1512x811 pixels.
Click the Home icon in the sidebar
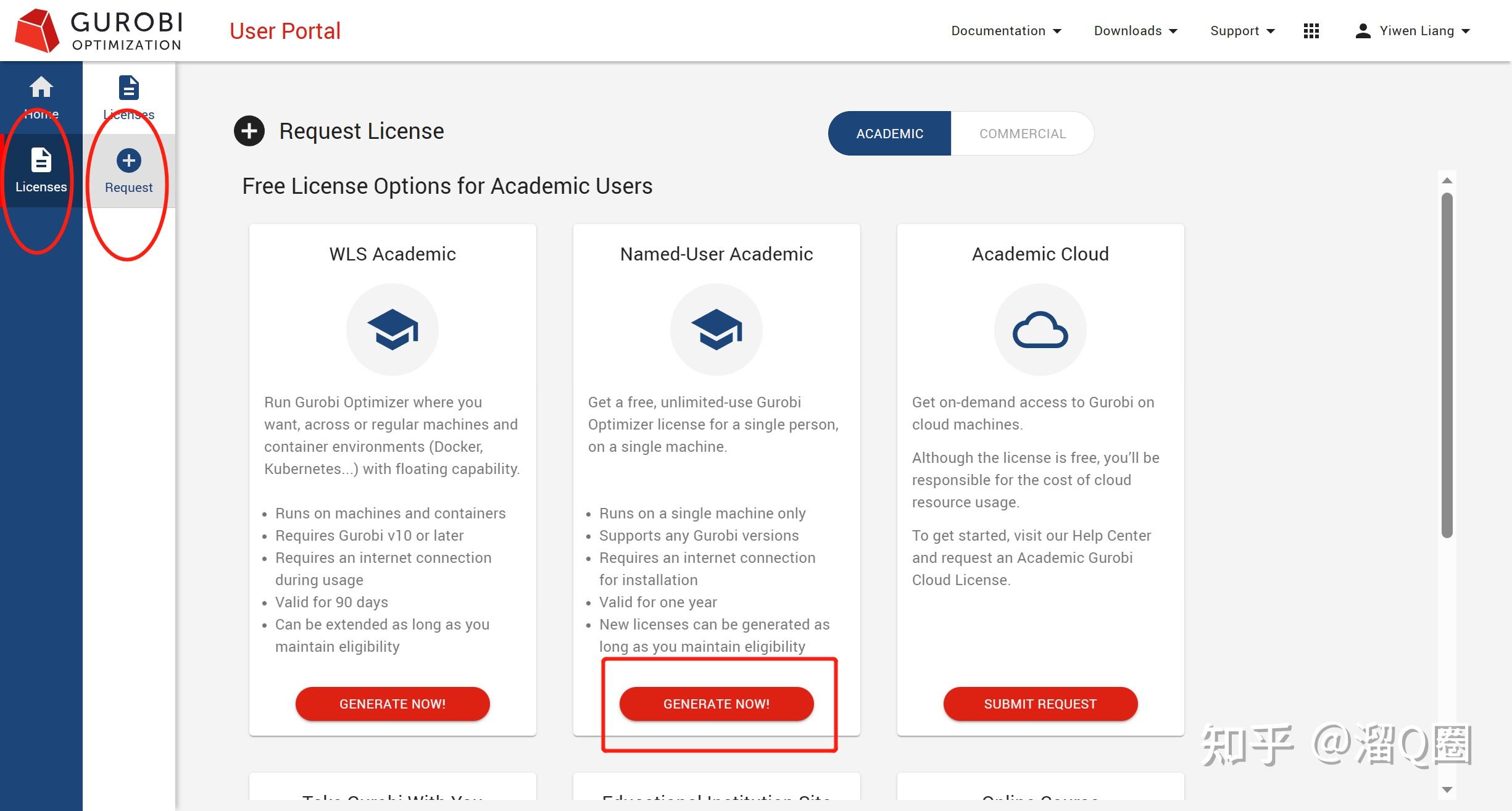[x=41, y=88]
